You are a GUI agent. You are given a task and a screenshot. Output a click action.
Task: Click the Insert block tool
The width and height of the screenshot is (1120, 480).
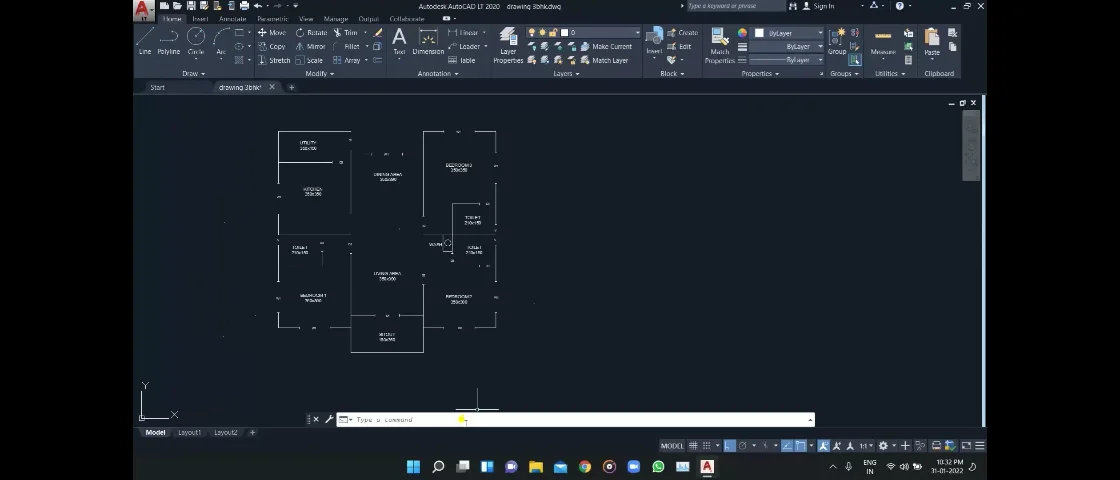(654, 41)
